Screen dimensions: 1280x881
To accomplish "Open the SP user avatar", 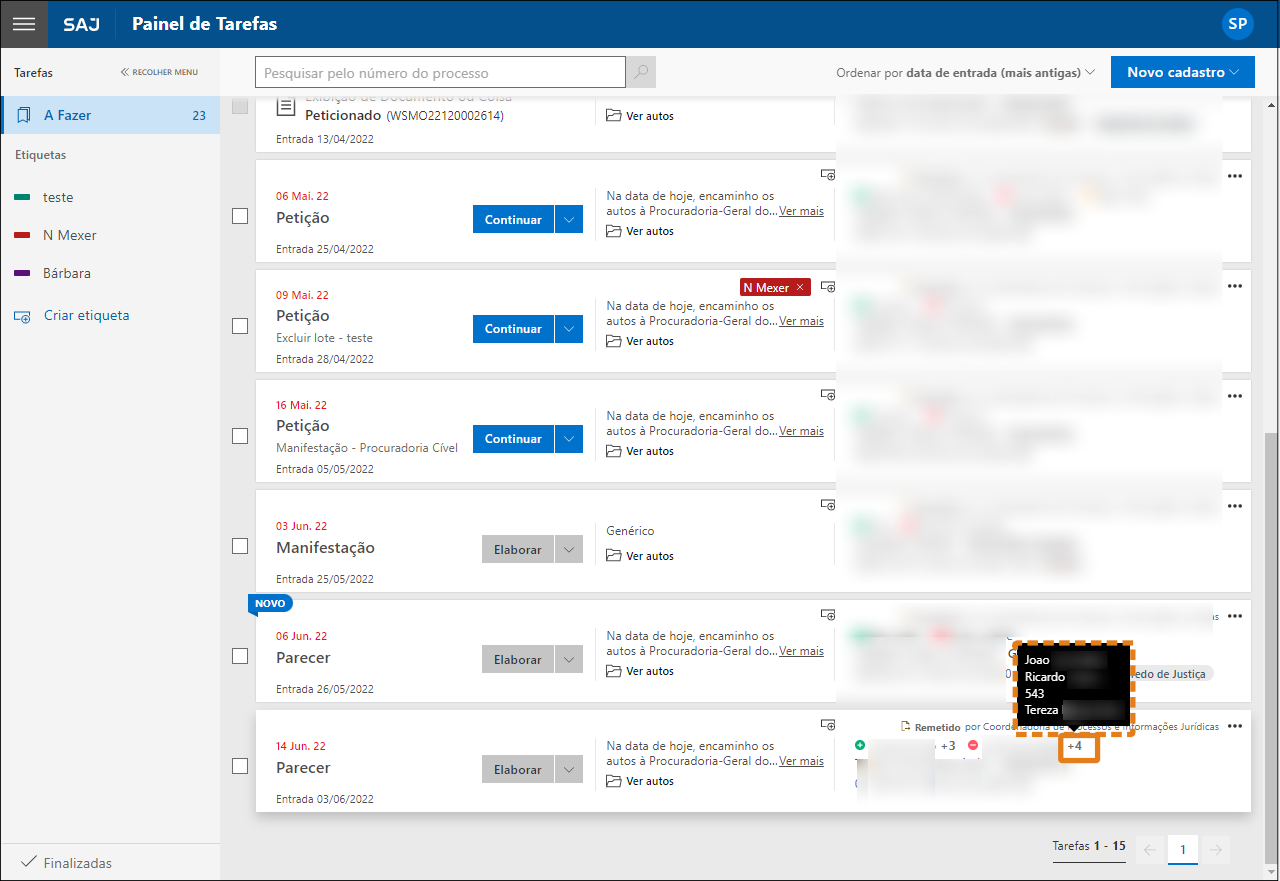I will [1237, 24].
